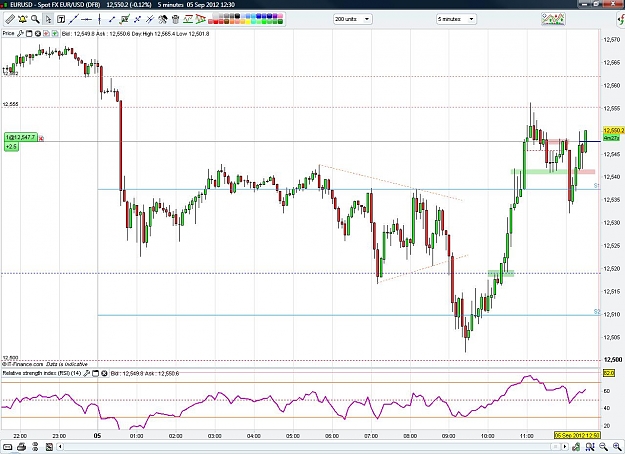Pick the diagonal trend line tool
The image size is (625, 454).
74,19
